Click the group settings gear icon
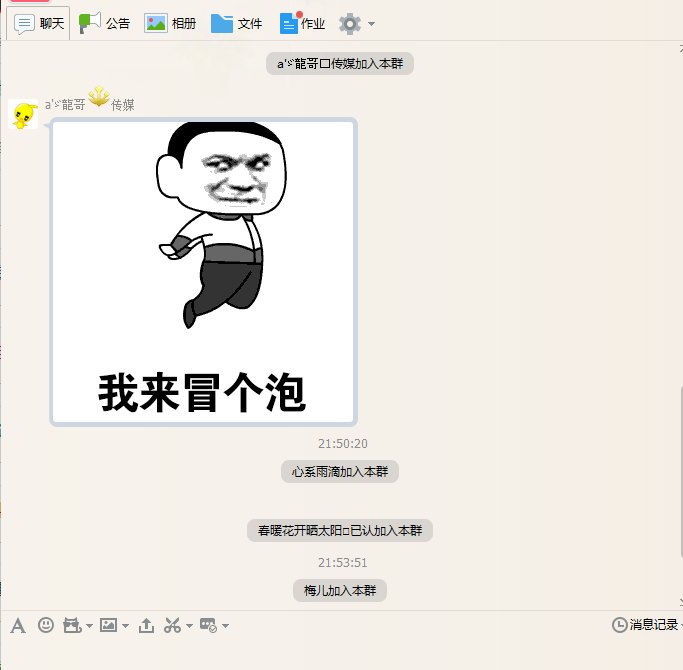This screenshot has height=670, width=683. 349,23
